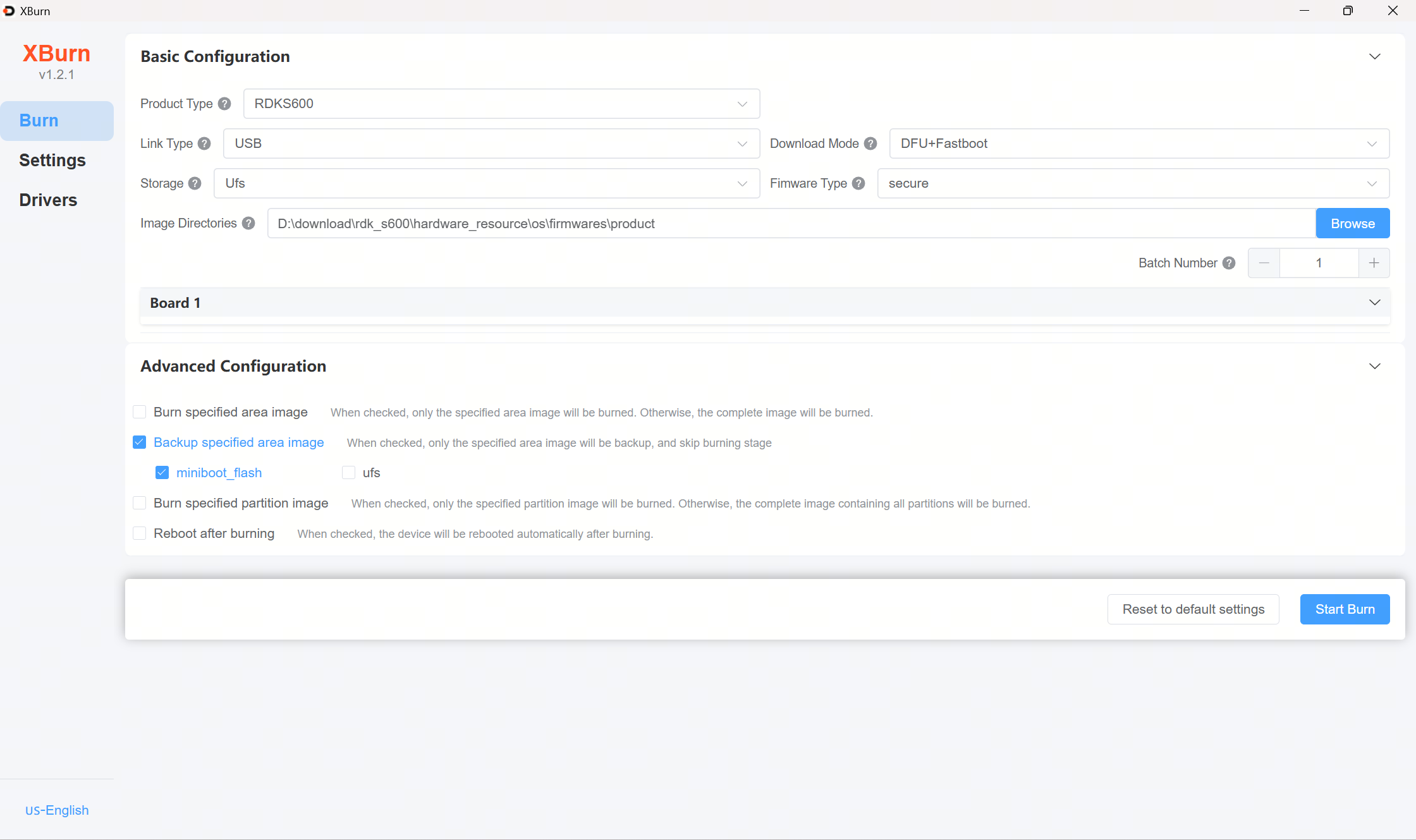Enable Burn specified area image checkbox
Viewport: 1416px width, 840px height.
[140, 412]
